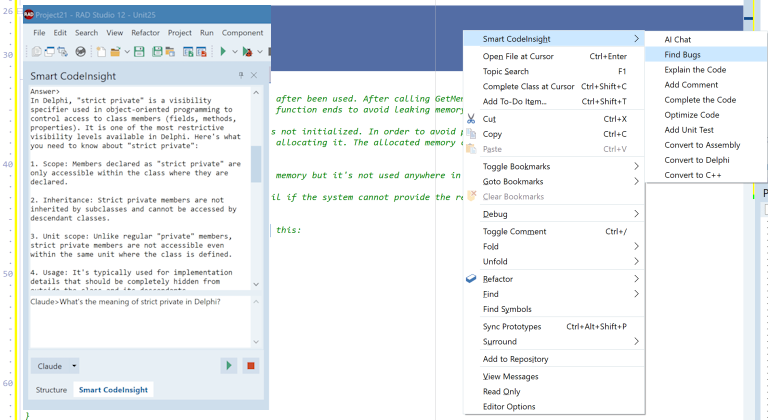
Task: Click the Save All double-disk icon
Action: [x=157, y=51]
